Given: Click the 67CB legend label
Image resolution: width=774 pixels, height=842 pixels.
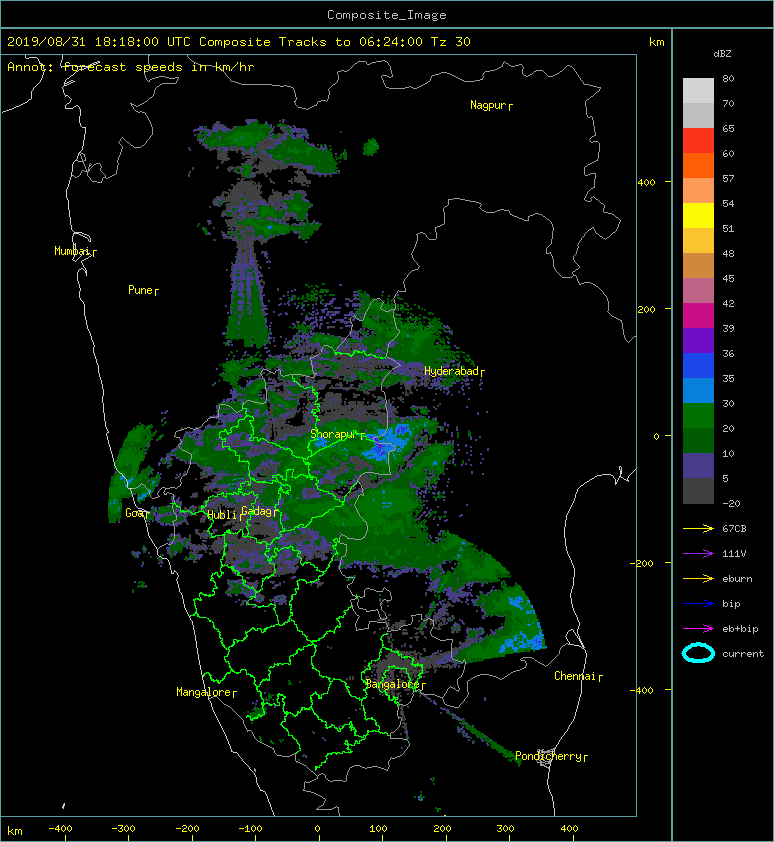Looking at the screenshot, I should click(734, 528).
